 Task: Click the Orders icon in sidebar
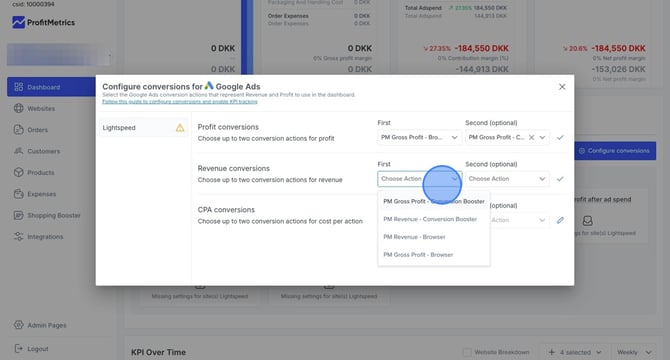(x=18, y=130)
